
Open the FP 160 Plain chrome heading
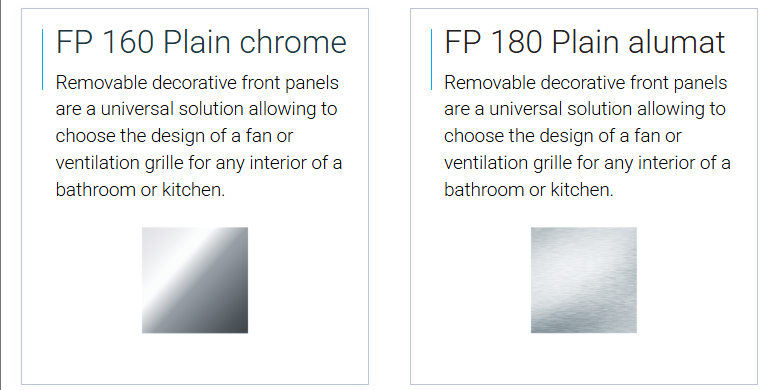point(201,42)
